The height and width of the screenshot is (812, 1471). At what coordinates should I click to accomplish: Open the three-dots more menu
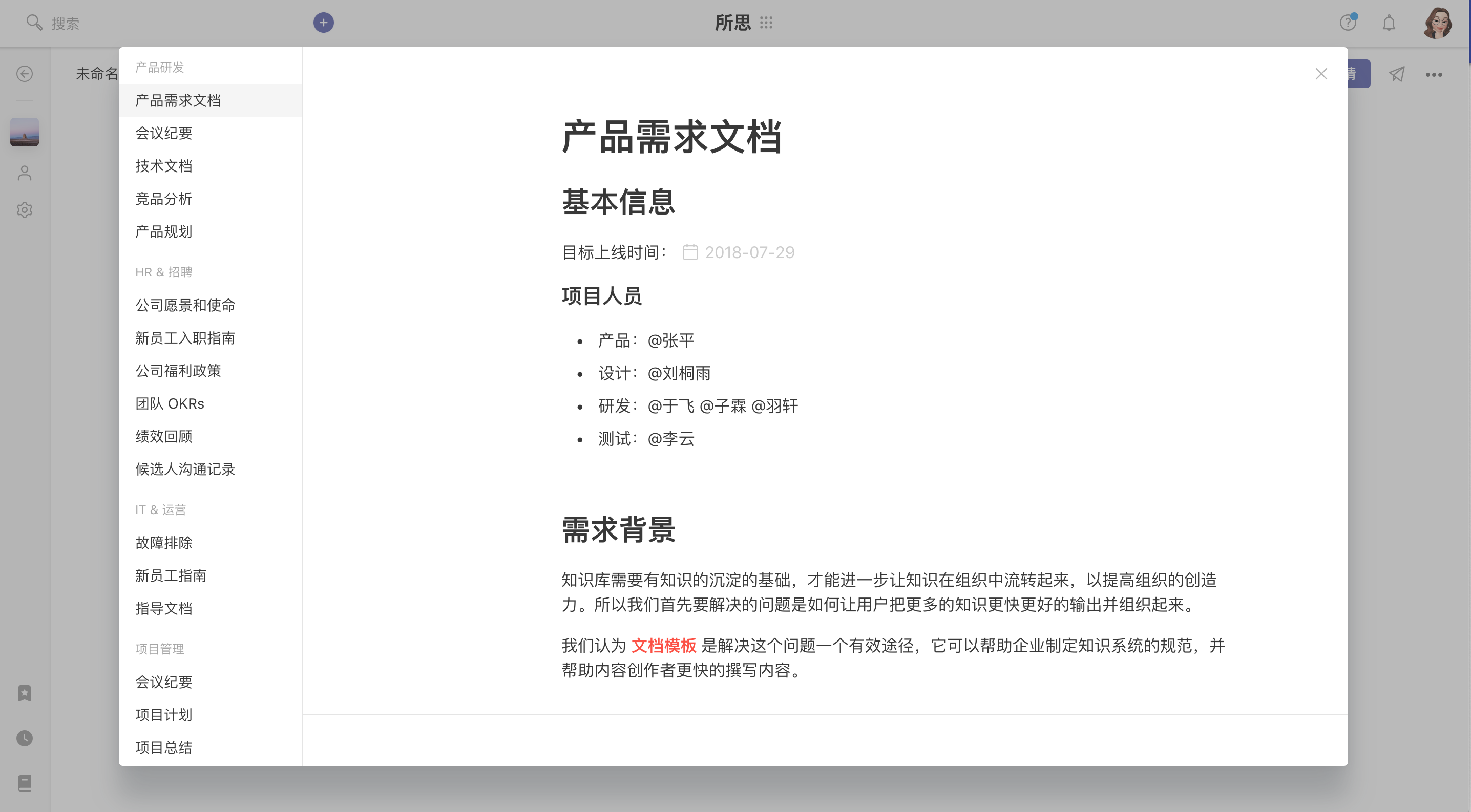coord(1434,75)
